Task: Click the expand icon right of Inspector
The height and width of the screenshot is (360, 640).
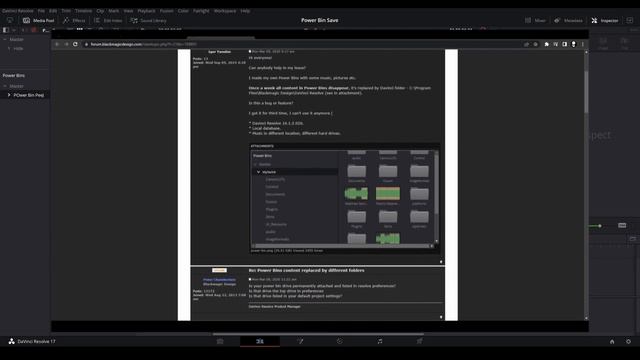Action: click(x=630, y=20)
